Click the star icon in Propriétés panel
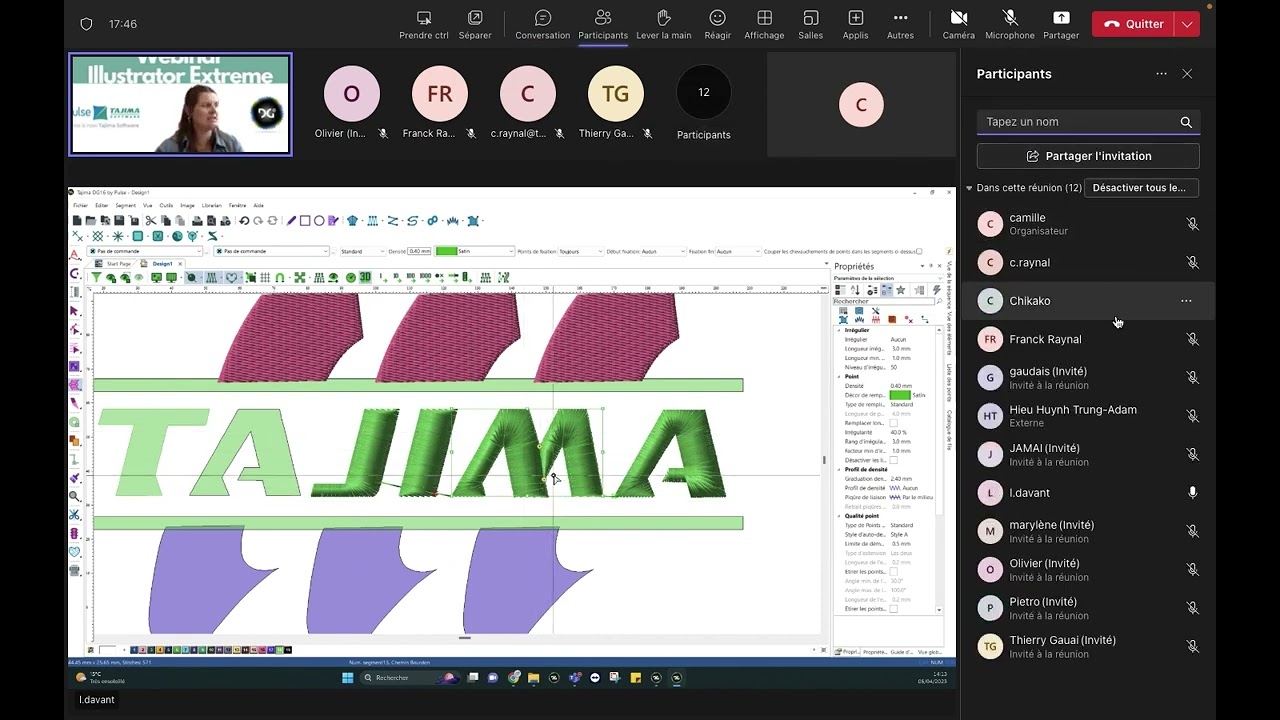 pos(901,290)
